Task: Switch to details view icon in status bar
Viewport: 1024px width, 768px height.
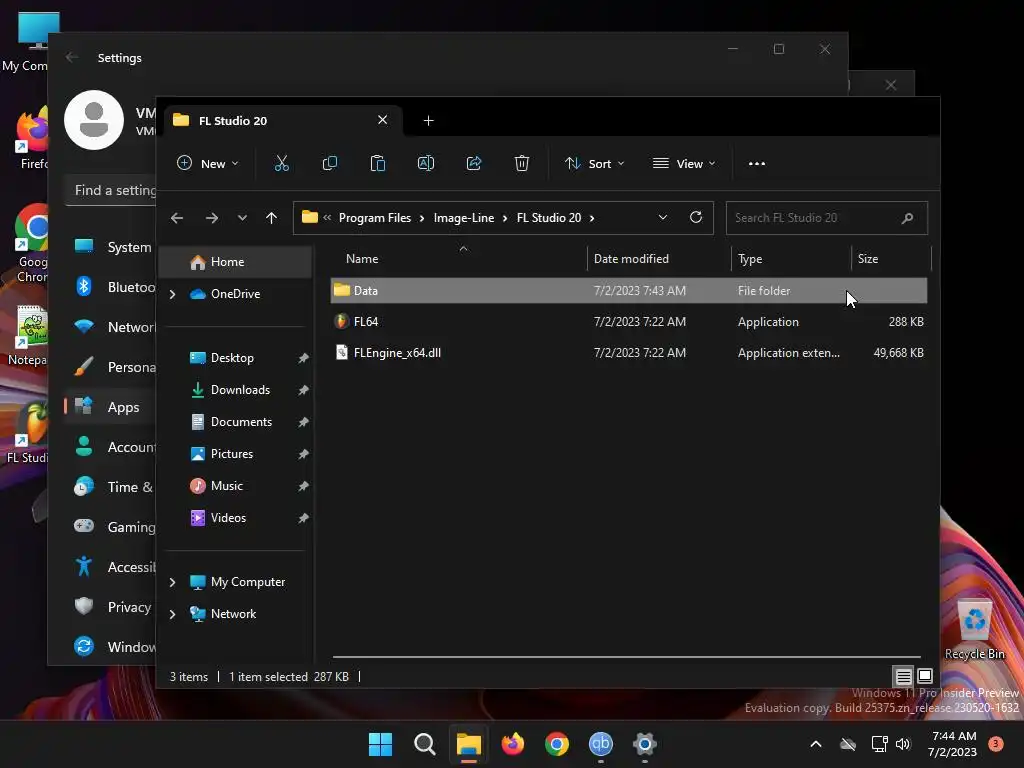Action: 903,676
